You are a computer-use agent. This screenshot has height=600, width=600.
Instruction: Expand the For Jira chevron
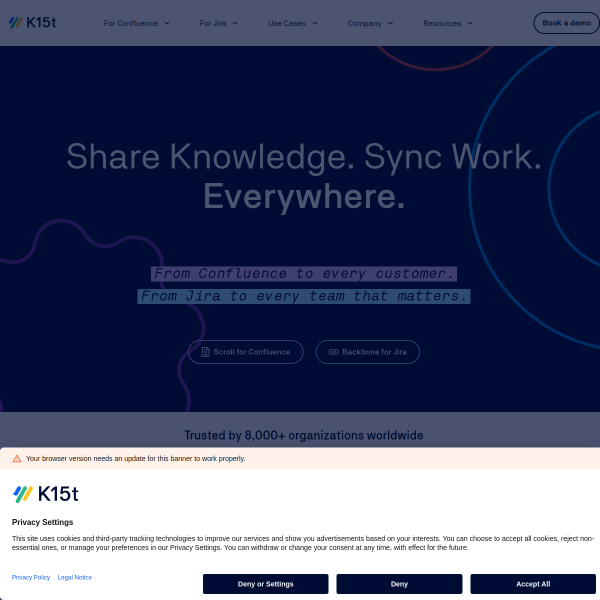(235, 23)
